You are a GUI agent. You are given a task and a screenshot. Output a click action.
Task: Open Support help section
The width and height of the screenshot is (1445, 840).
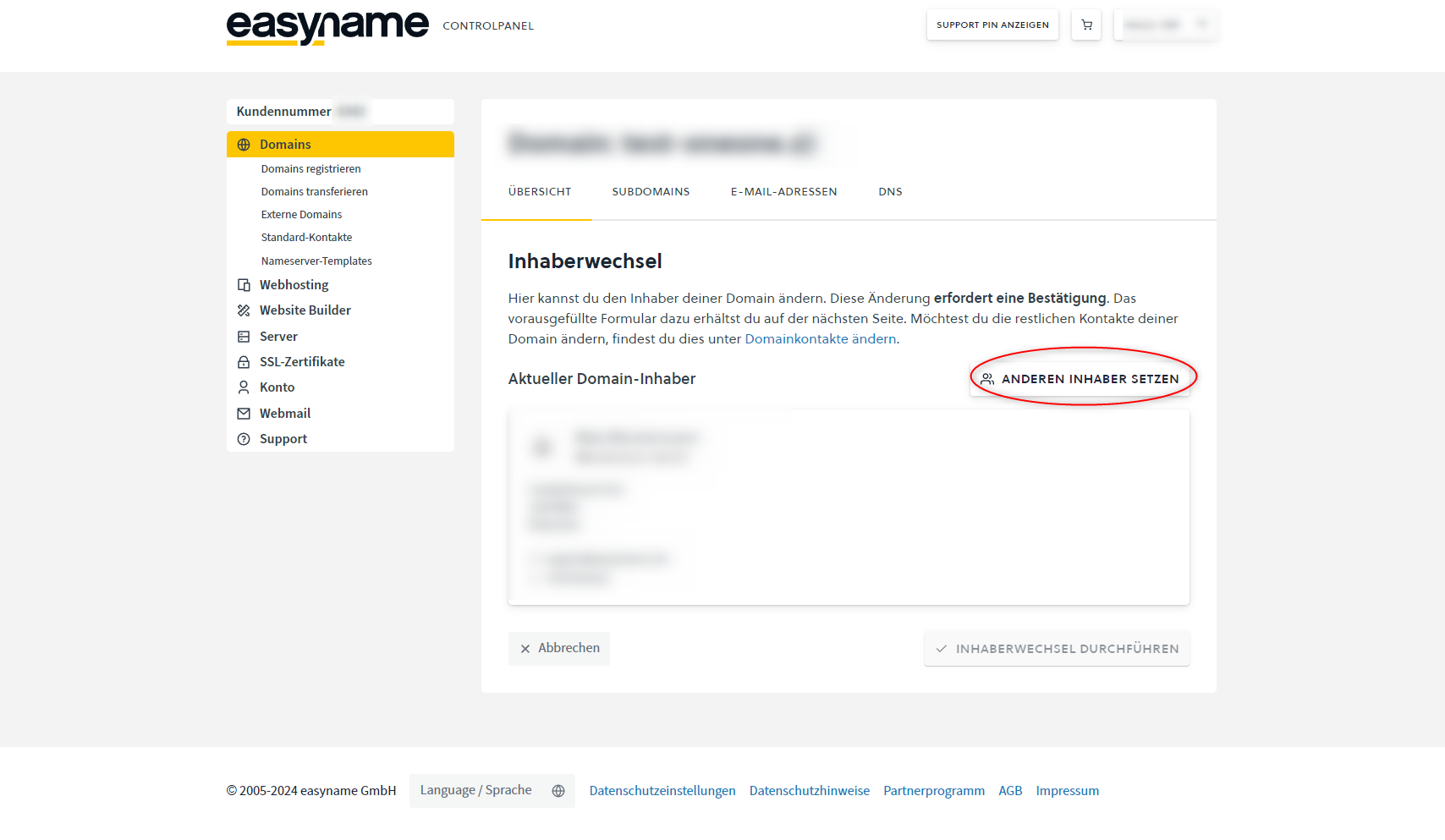pyautogui.click(x=283, y=439)
